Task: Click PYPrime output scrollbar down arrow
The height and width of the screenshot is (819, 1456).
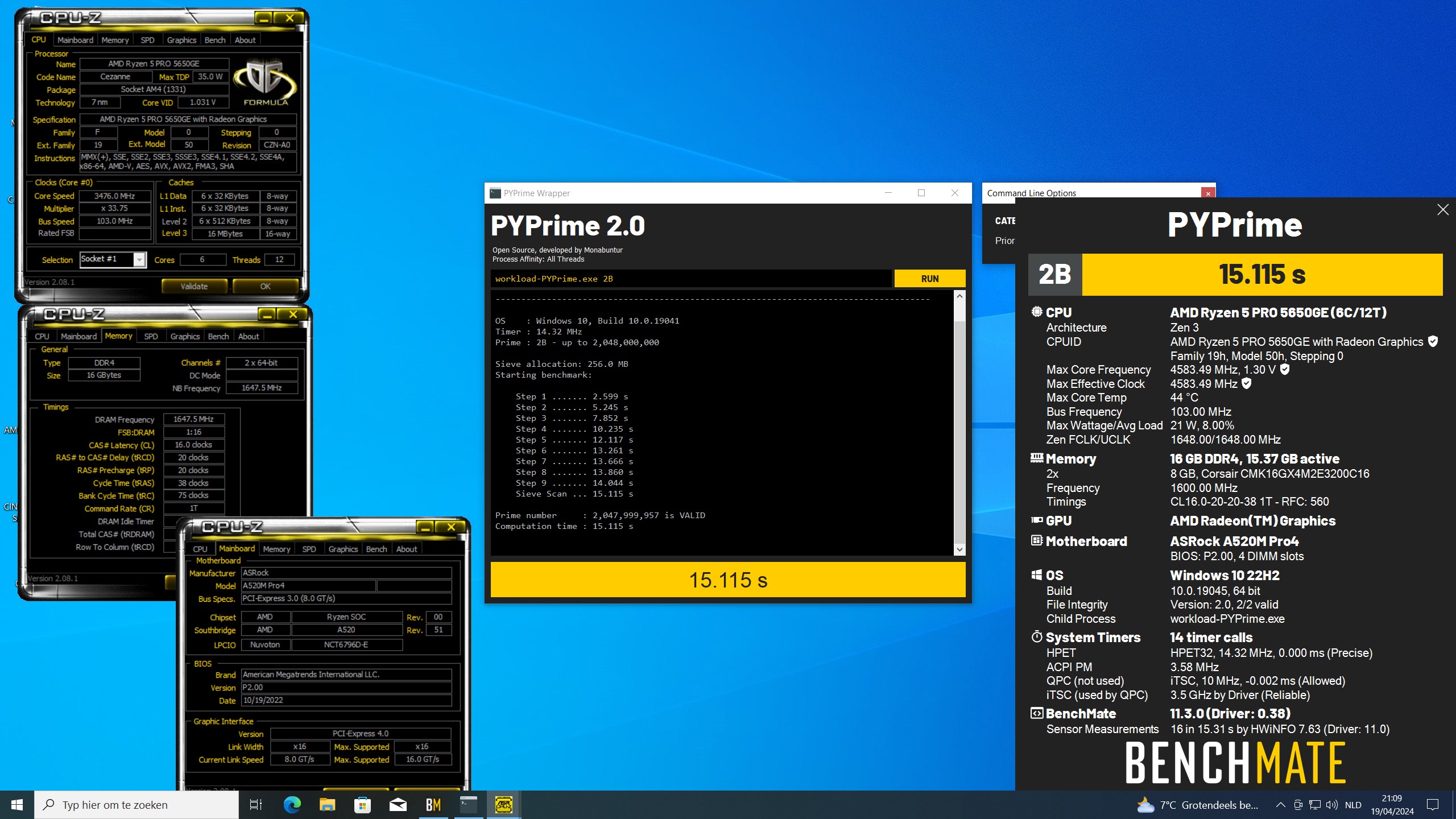Action: tap(960, 549)
